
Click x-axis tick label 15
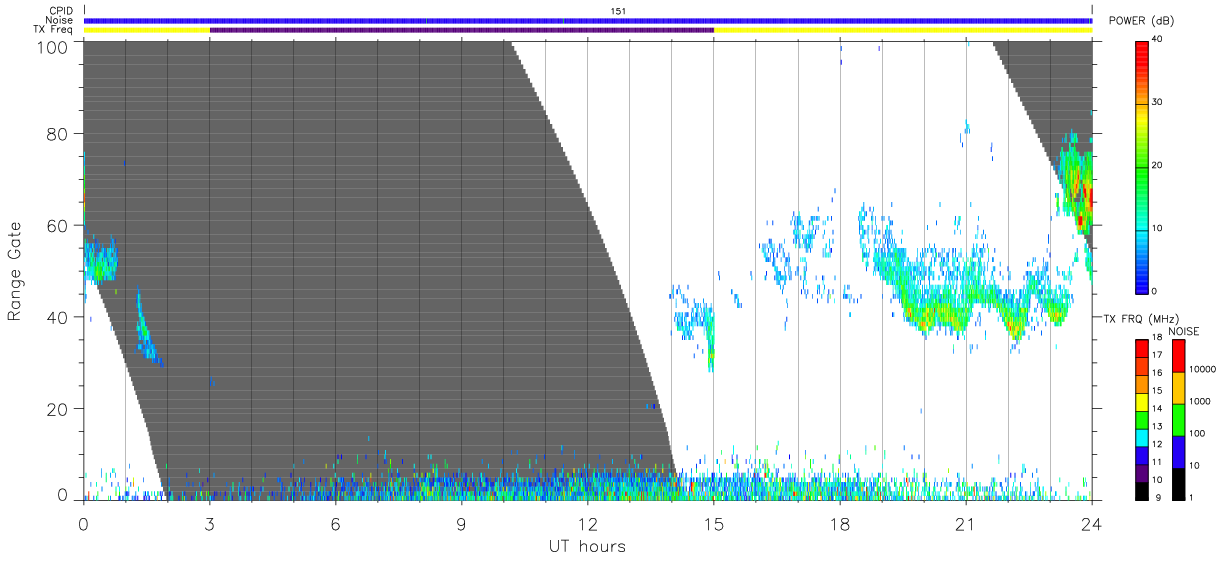714,523
